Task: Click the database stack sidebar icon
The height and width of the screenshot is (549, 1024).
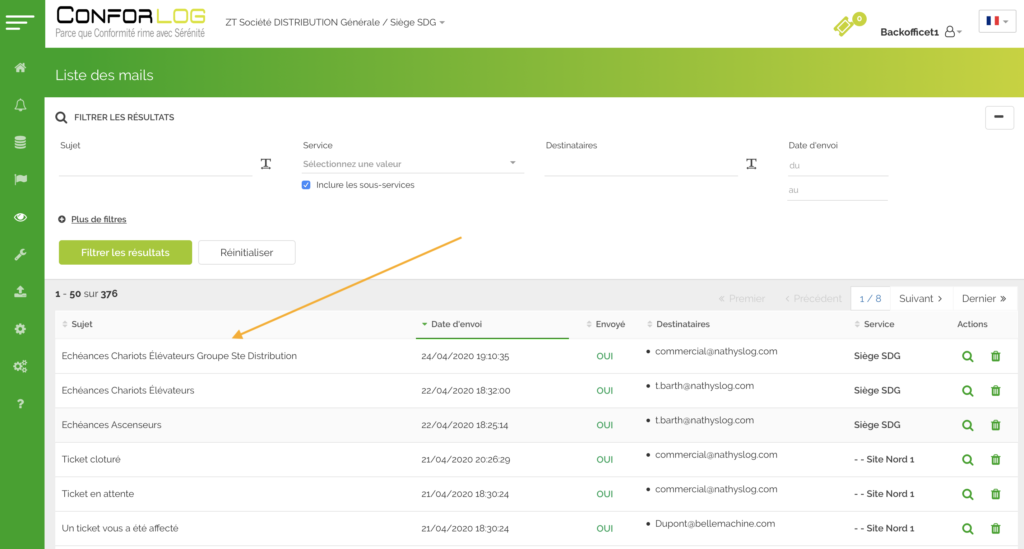Action: coord(20,142)
